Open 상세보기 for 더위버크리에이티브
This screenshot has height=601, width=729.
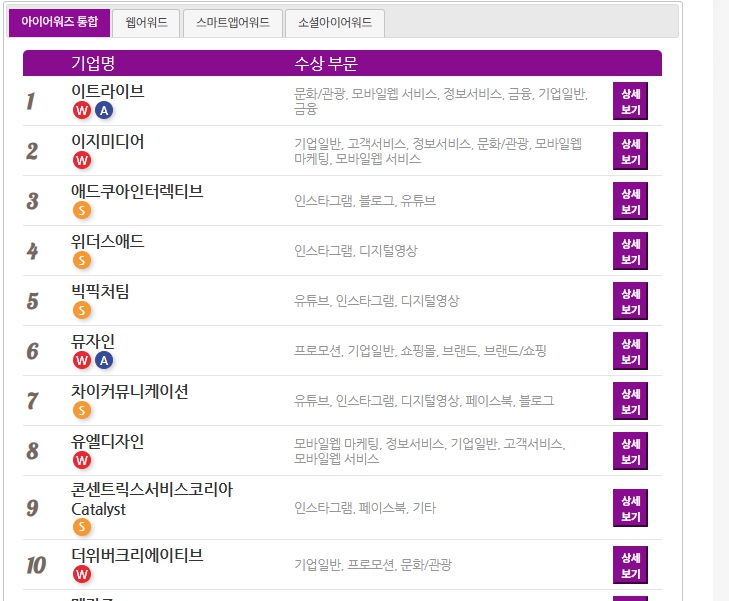tap(630, 565)
